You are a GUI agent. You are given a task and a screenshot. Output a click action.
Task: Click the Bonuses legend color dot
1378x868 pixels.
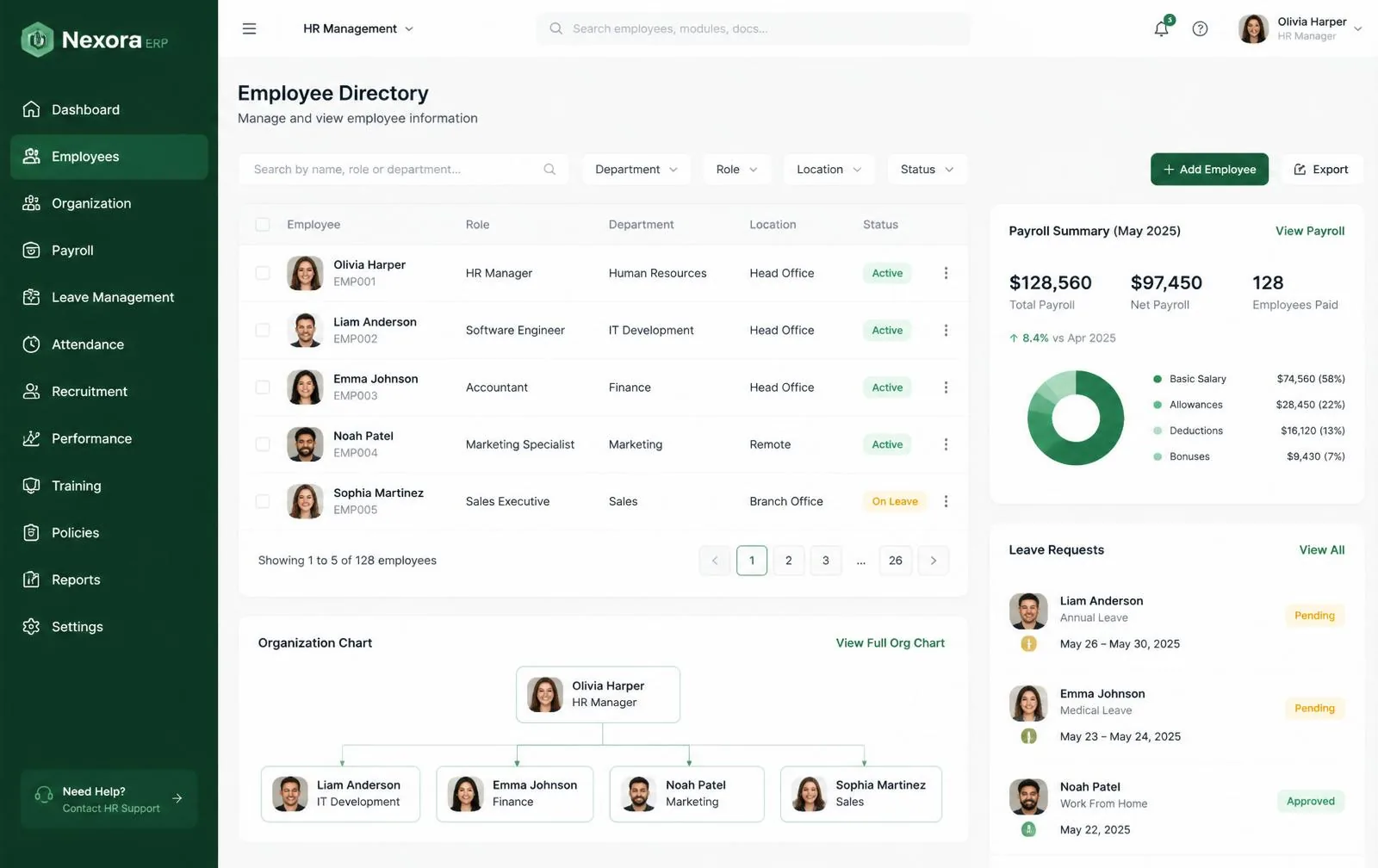pyautogui.click(x=1158, y=456)
